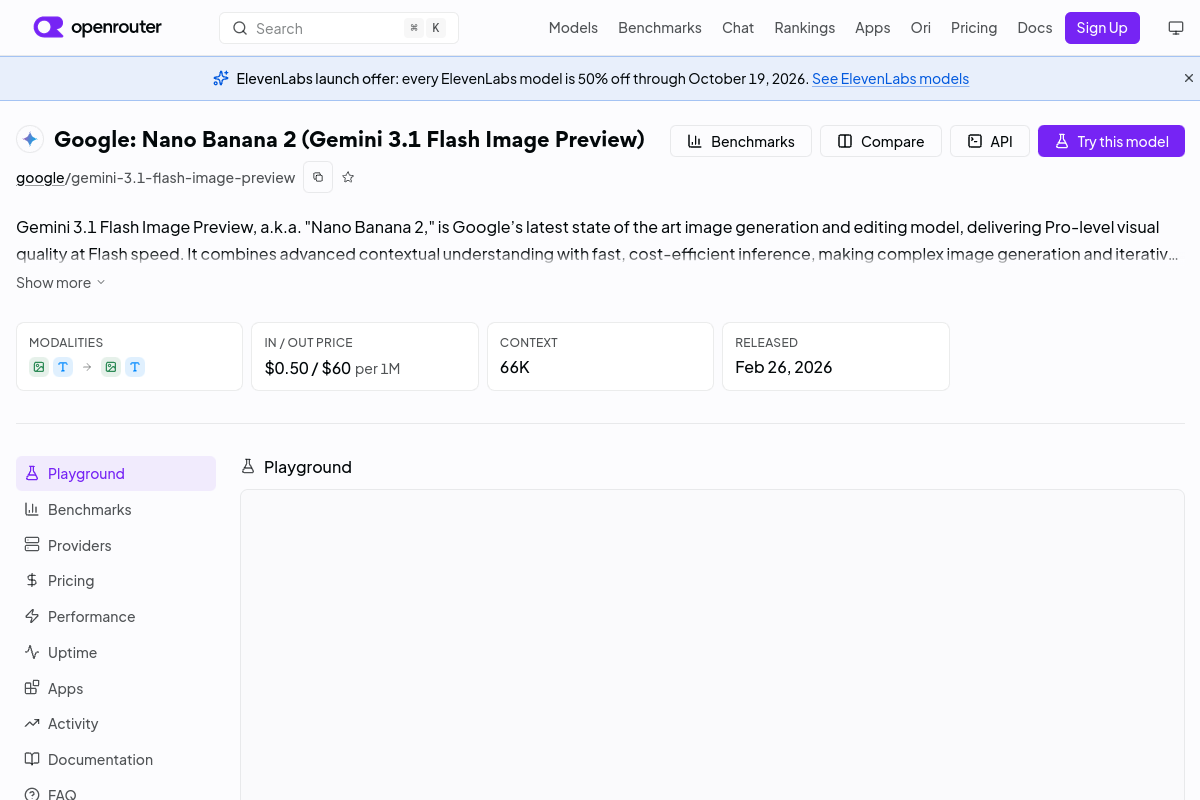Image resolution: width=1200 pixels, height=800 pixels.
Task: Click the search magnifier icon
Action: [240, 28]
